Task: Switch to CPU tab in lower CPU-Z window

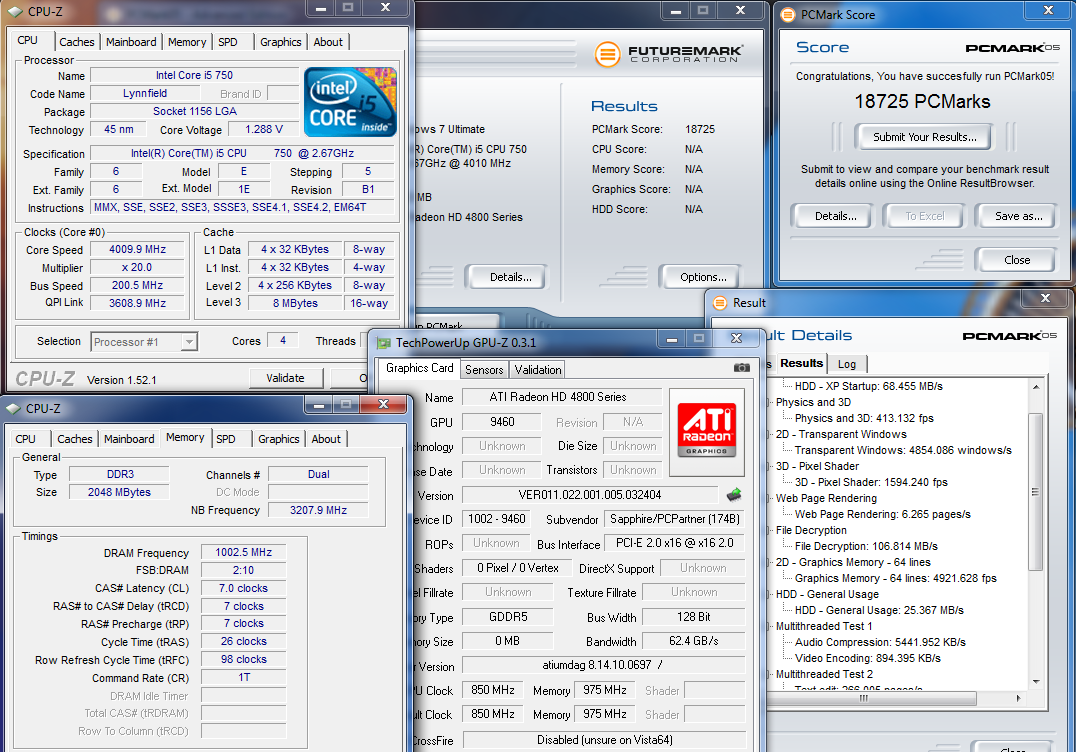Action: [x=25, y=439]
